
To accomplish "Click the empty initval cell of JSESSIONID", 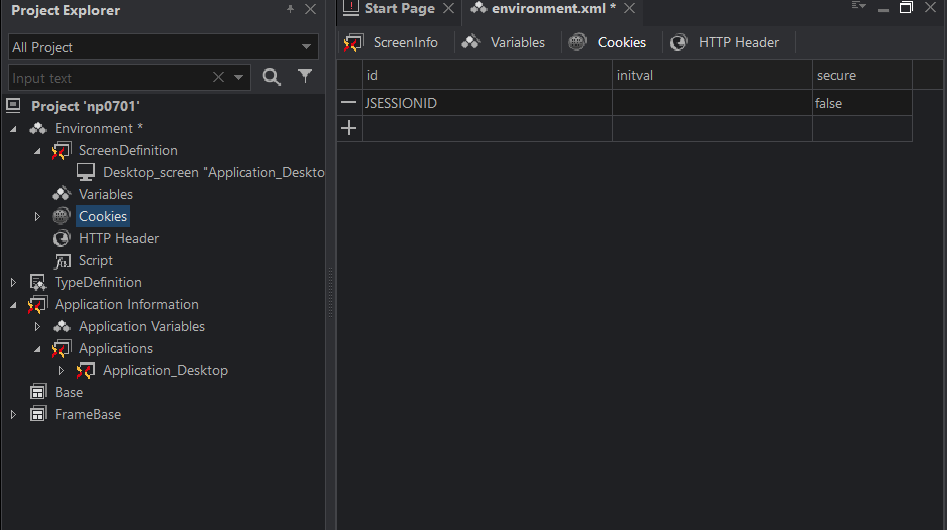I will 712,103.
